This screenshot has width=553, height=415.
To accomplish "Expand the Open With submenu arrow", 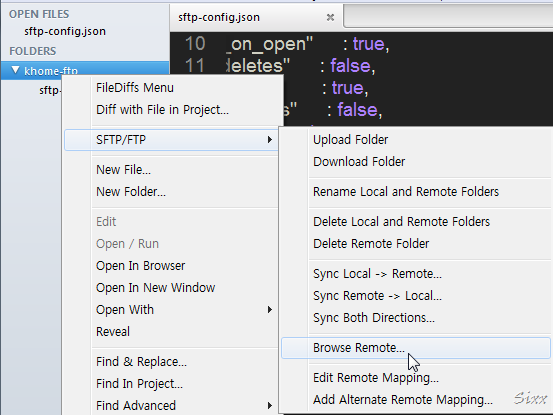I will (x=270, y=310).
